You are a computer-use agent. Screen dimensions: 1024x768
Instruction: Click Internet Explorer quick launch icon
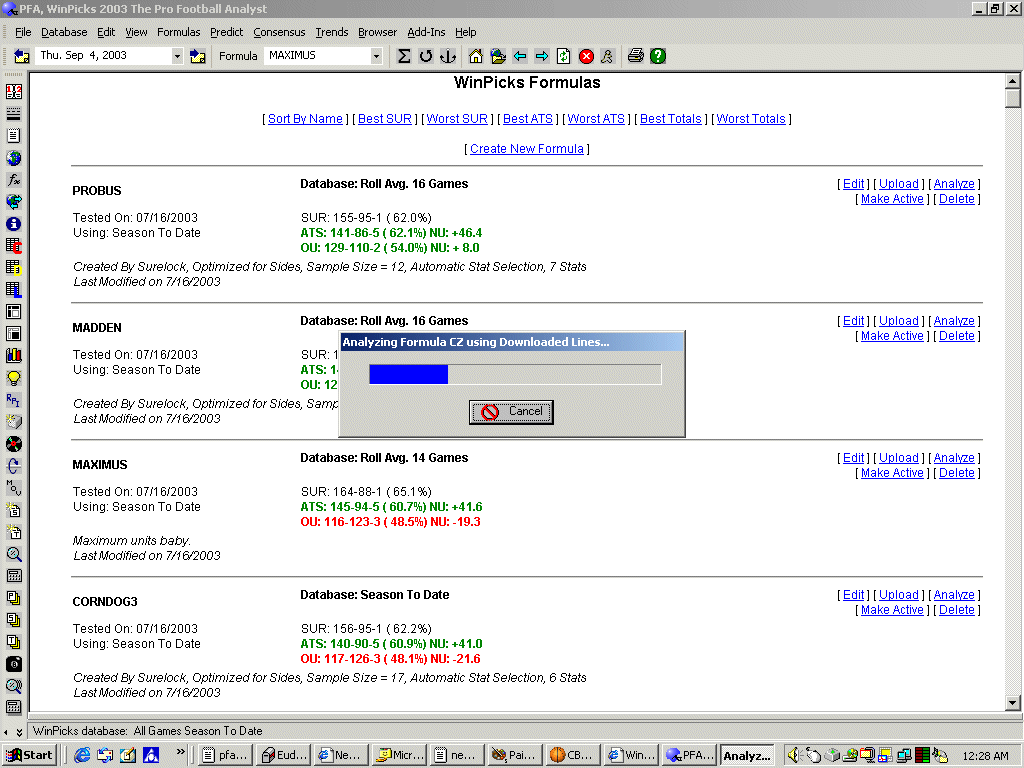click(x=82, y=756)
